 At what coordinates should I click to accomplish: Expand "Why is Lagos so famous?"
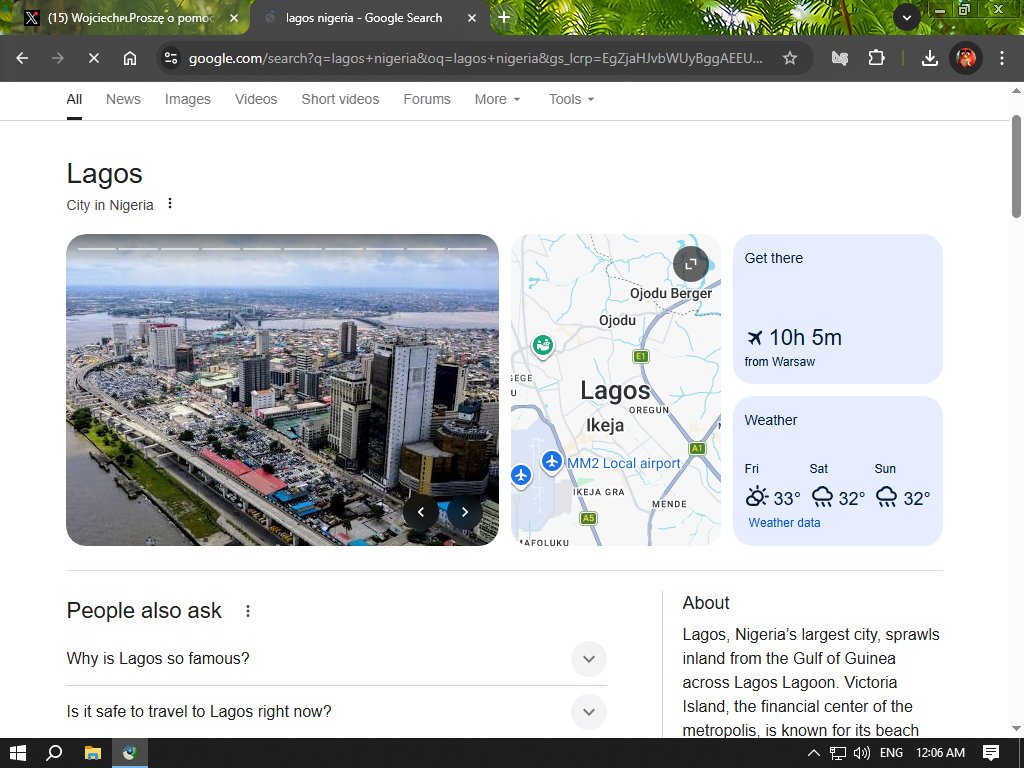(x=589, y=659)
